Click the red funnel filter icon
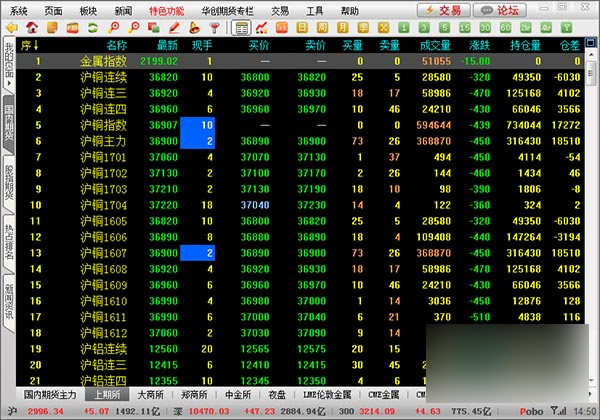600x420 pixels. tap(215, 28)
